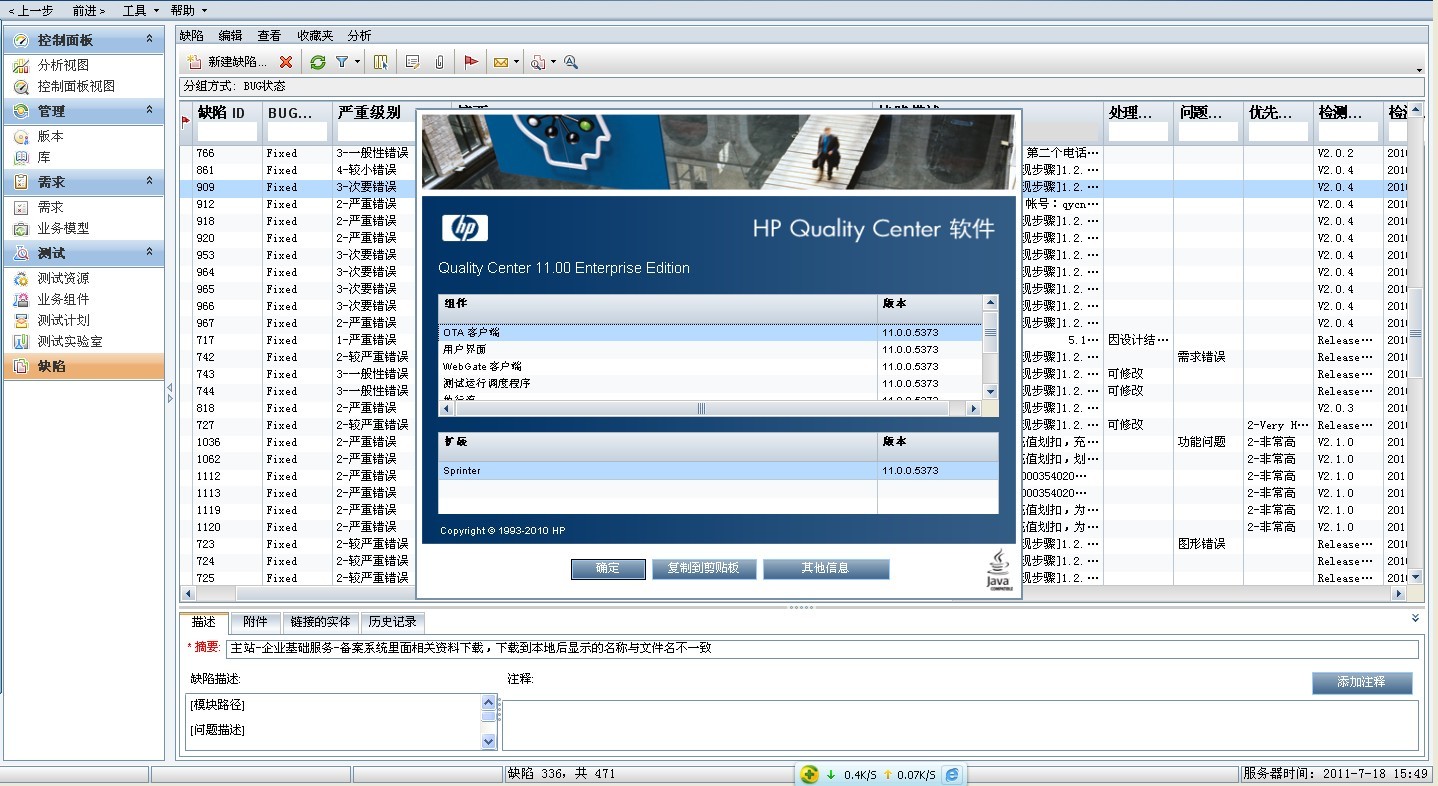Click 确定 in the Quality Center dialog
This screenshot has width=1438, height=786.
[x=608, y=568]
